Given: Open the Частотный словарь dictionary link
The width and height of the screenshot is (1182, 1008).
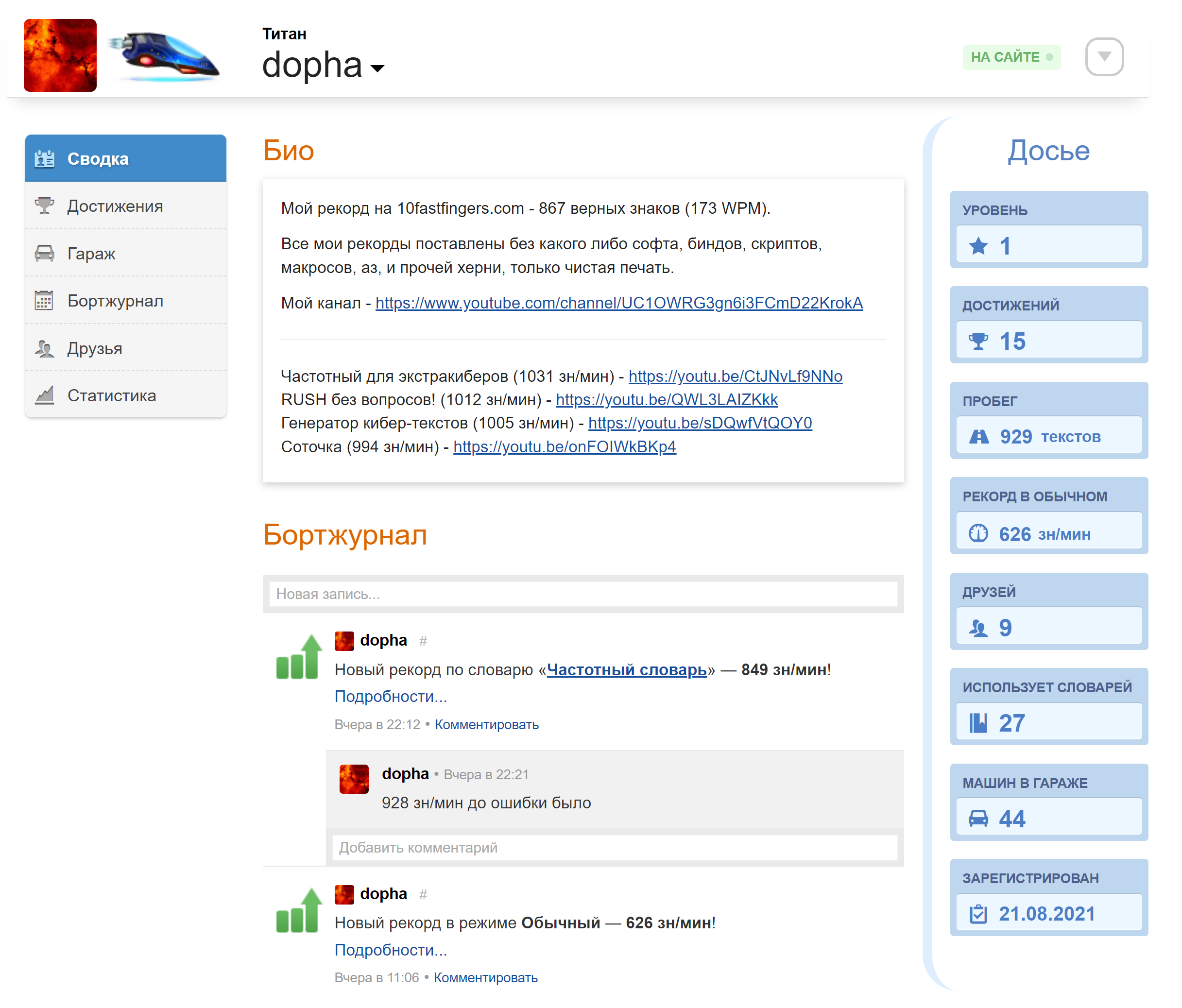Looking at the screenshot, I should 627,670.
